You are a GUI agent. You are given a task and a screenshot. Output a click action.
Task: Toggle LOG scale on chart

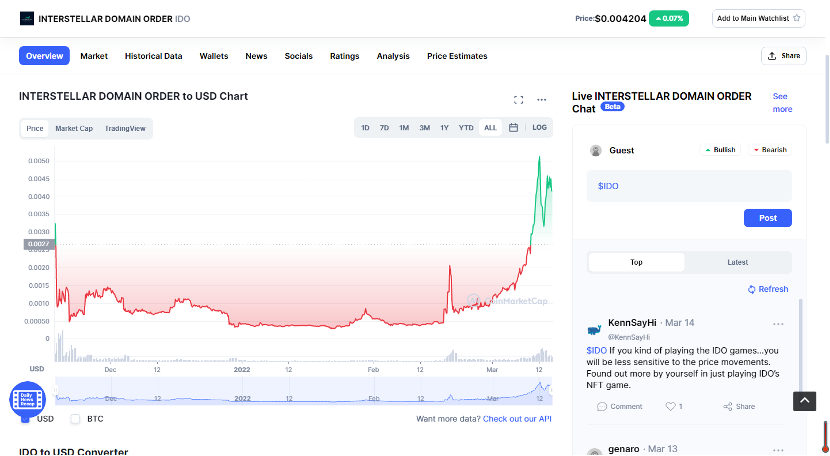[x=539, y=128]
